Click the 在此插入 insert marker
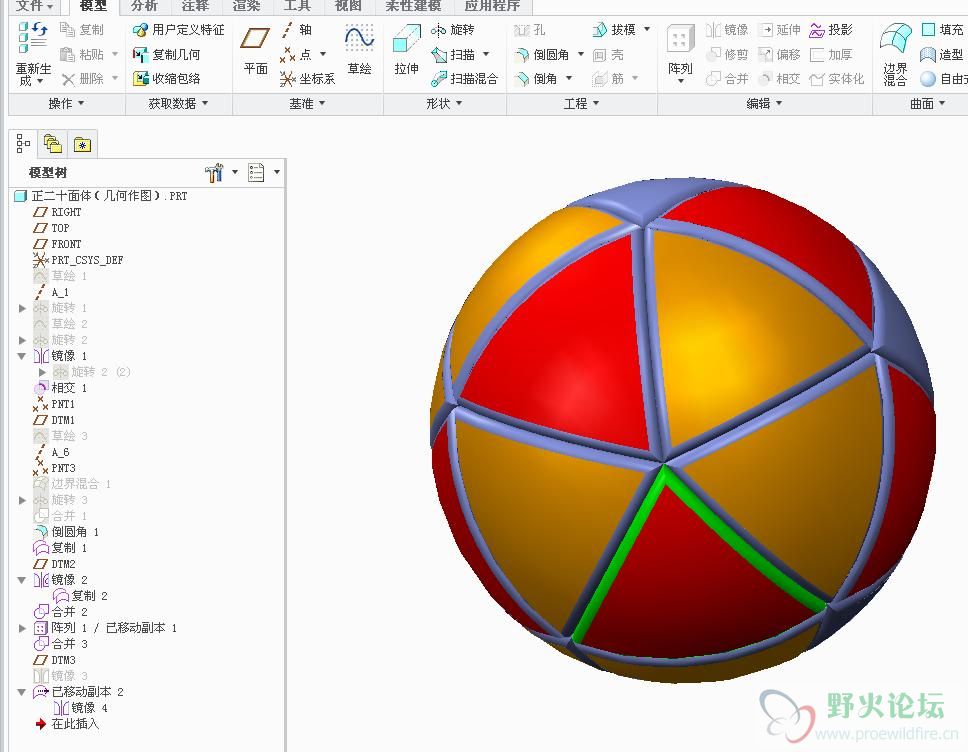This screenshot has width=968, height=752. tap(67, 724)
